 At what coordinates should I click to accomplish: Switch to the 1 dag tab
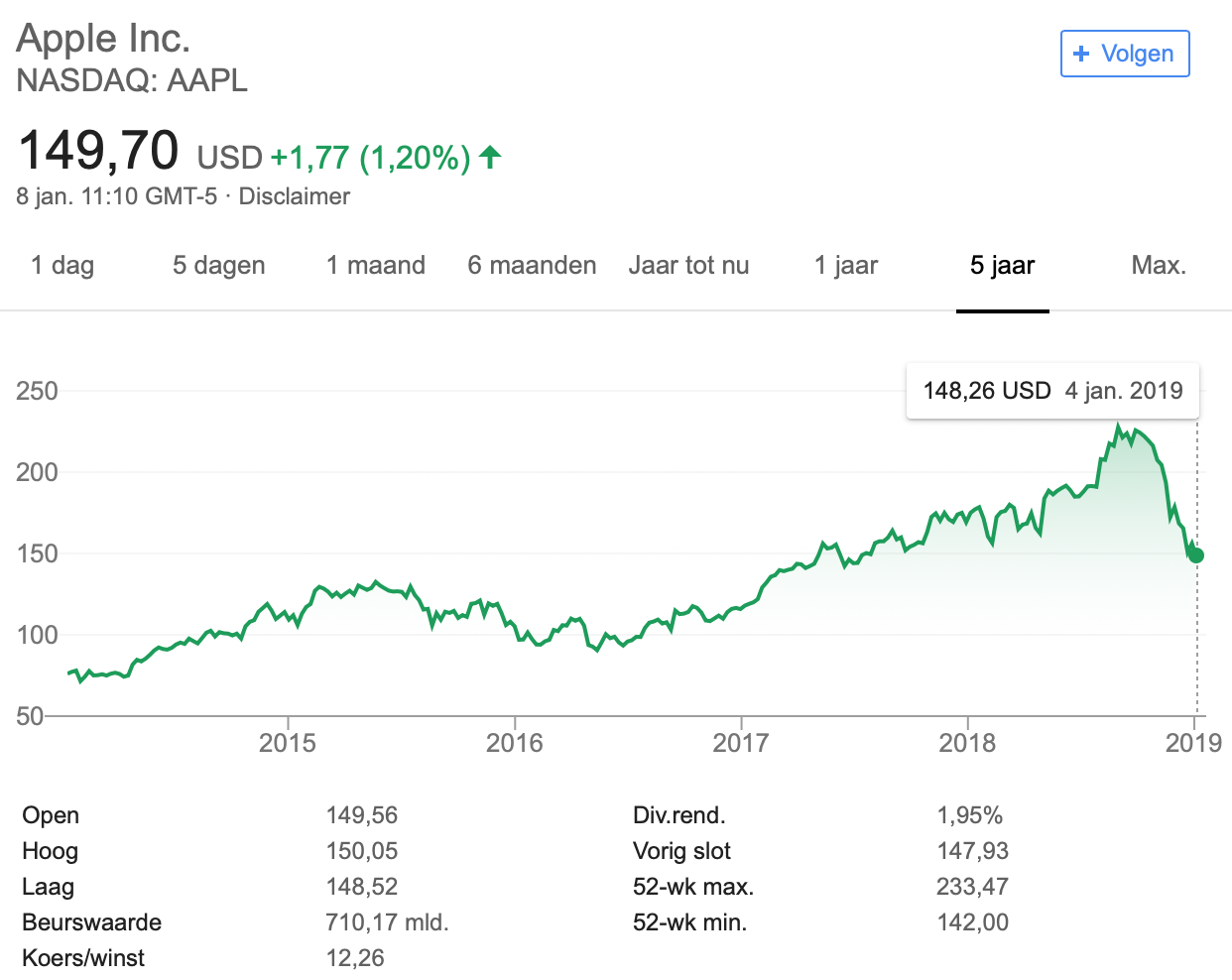click(62, 265)
